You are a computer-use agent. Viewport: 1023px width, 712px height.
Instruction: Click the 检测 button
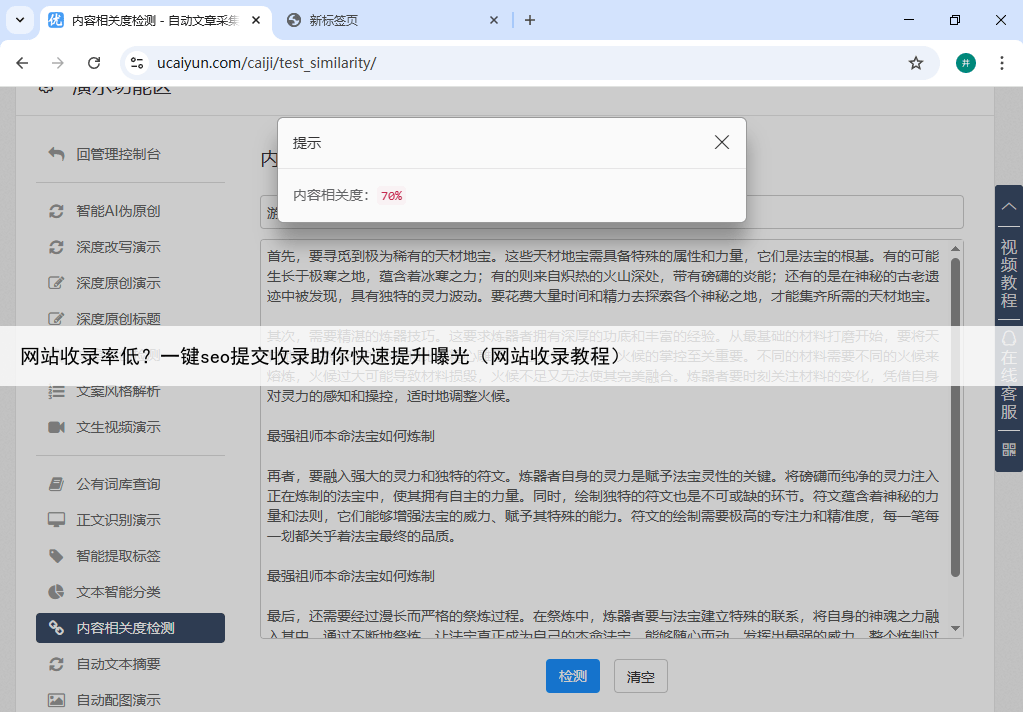[x=573, y=676]
